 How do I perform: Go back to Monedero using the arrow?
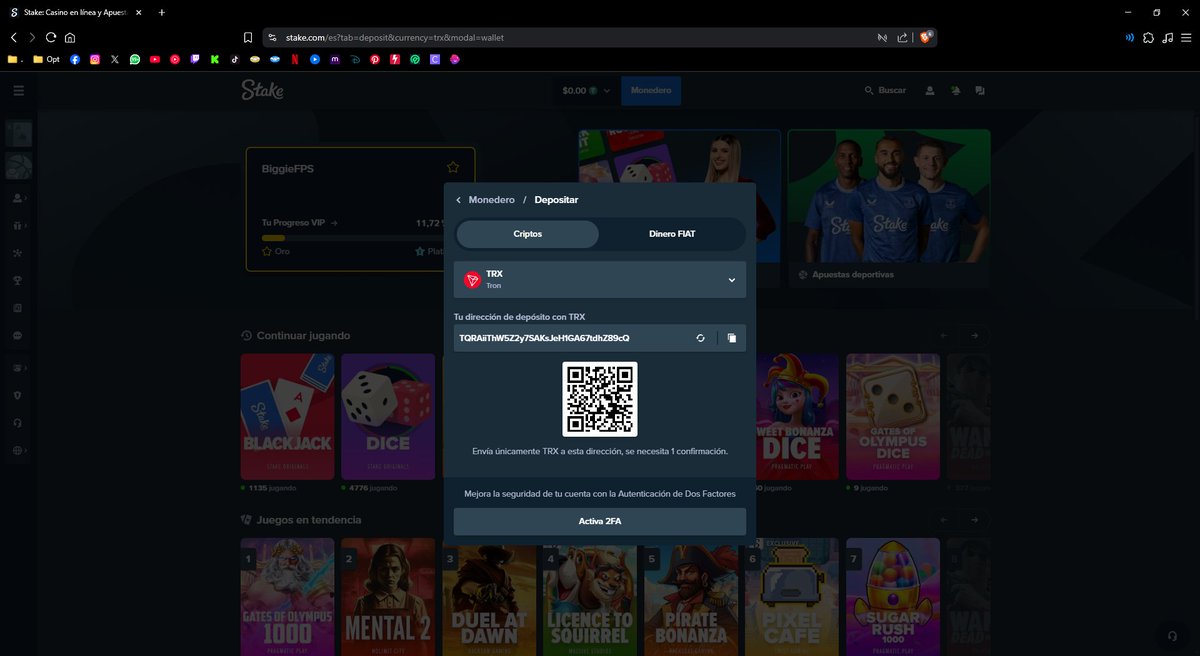click(459, 200)
